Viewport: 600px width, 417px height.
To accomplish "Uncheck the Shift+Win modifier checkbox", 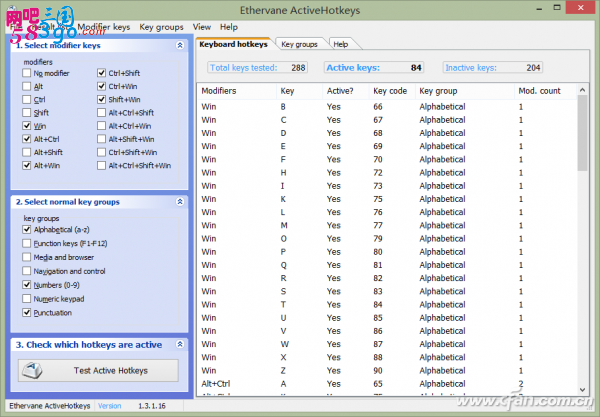I will tap(101, 99).
